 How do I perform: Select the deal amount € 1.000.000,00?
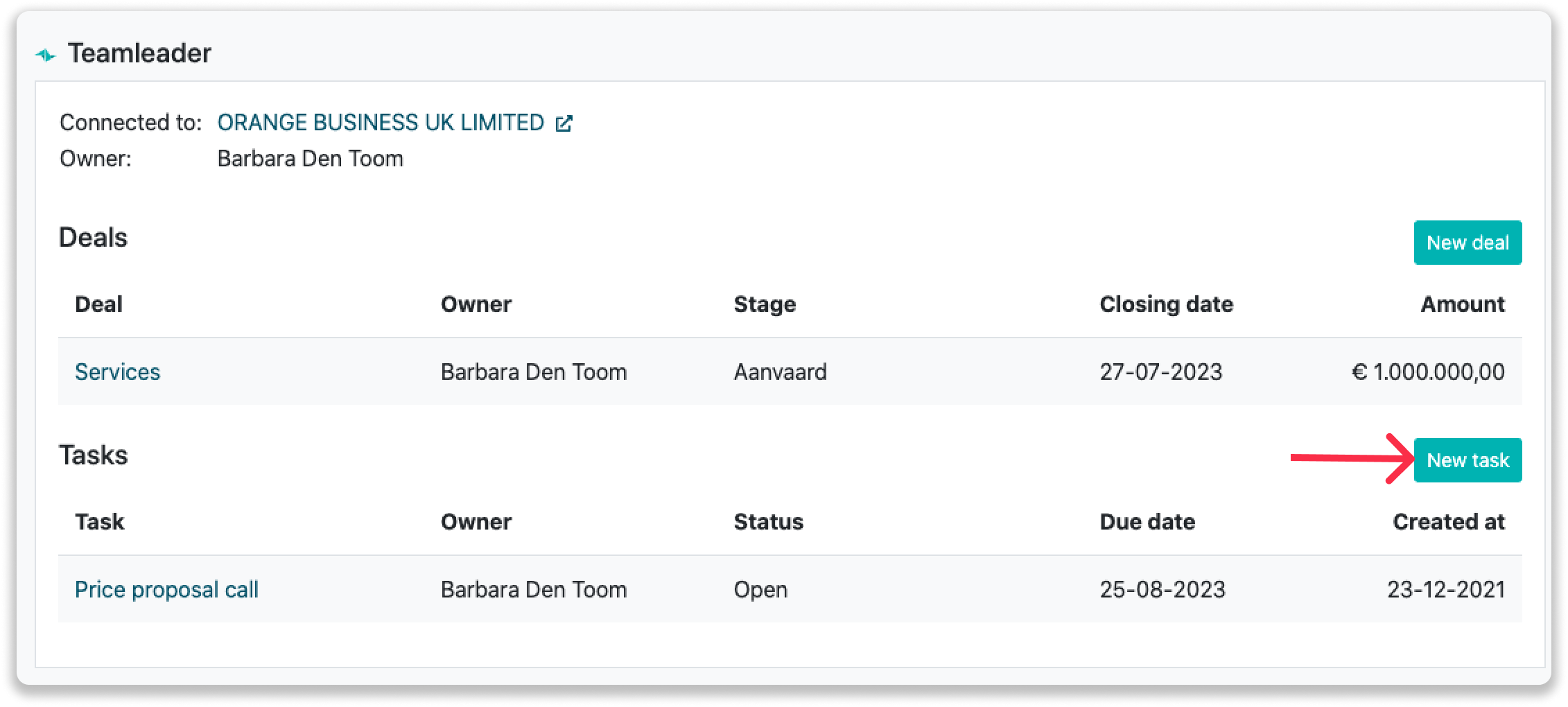coord(1428,372)
